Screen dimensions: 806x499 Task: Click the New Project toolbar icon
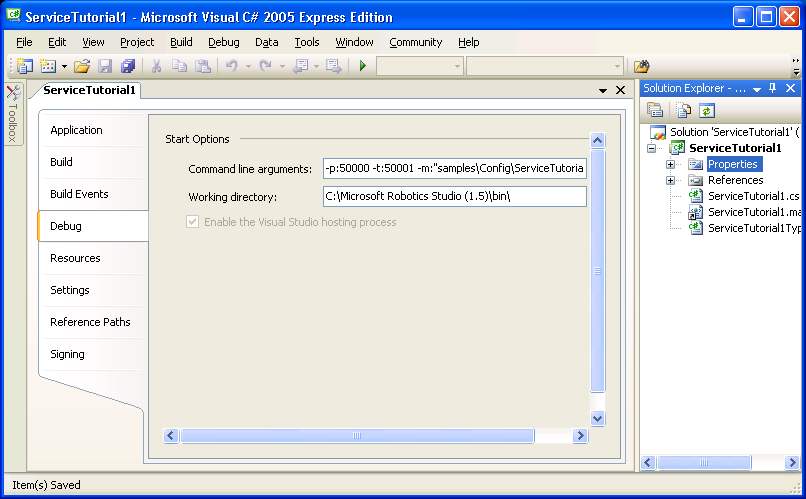point(24,66)
